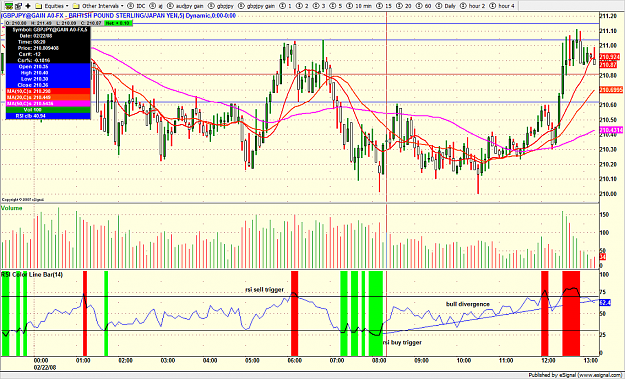This screenshot has width=625, height=379.
Task: Click the magenta 210.43 MA price tag
Action: 611,130
